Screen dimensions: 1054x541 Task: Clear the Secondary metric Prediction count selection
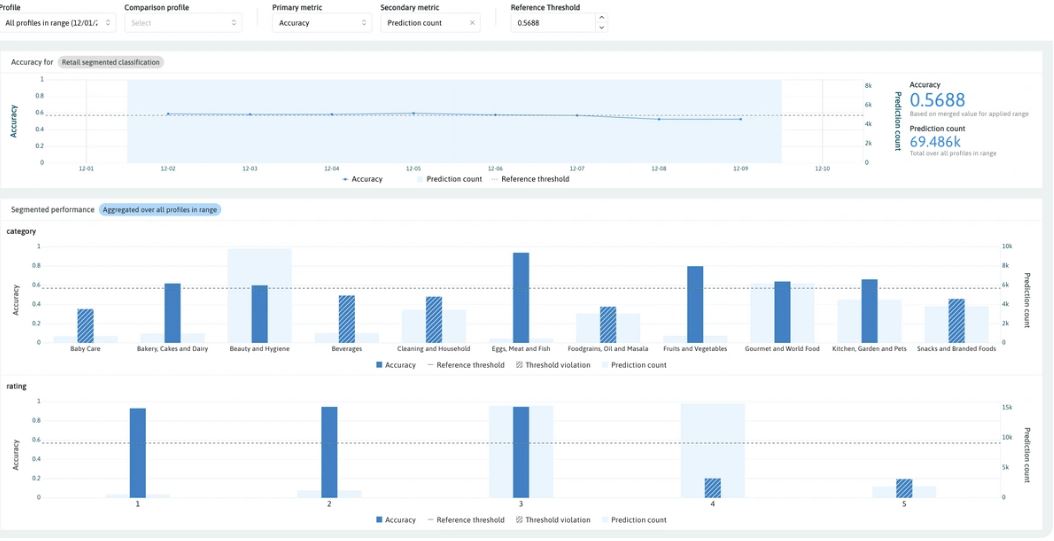click(472, 22)
